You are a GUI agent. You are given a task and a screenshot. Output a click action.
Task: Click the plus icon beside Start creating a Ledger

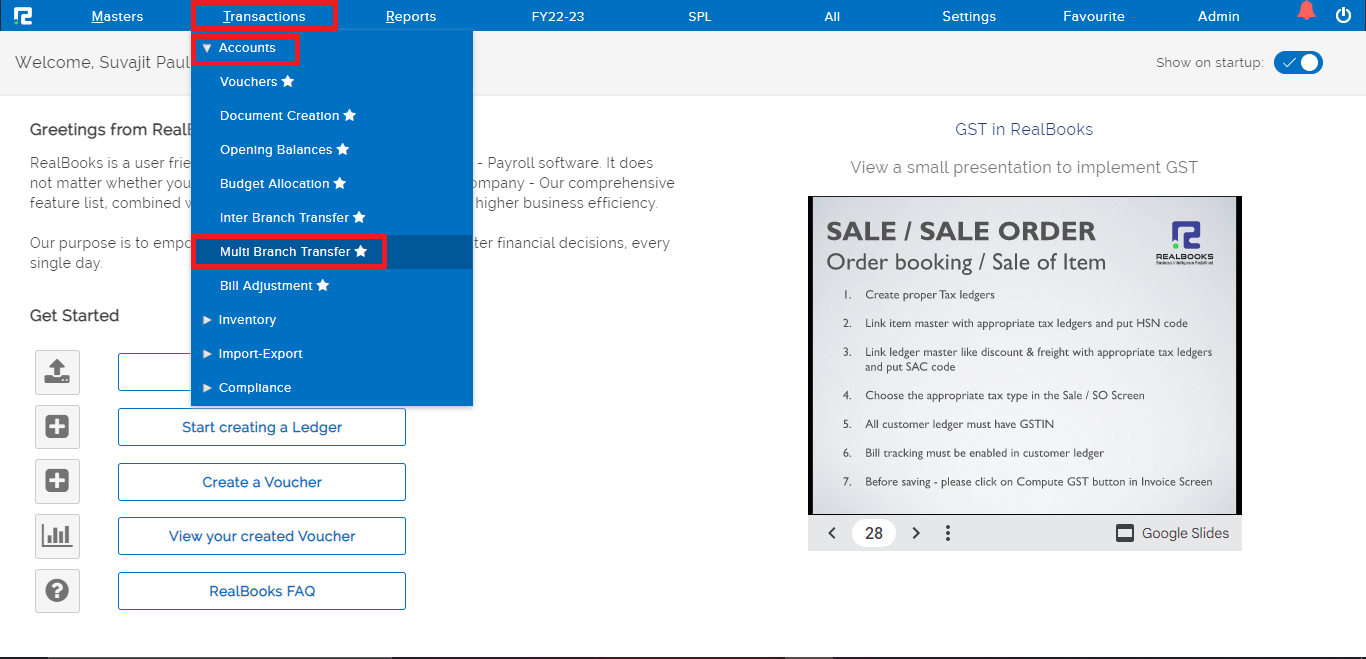click(57, 427)
